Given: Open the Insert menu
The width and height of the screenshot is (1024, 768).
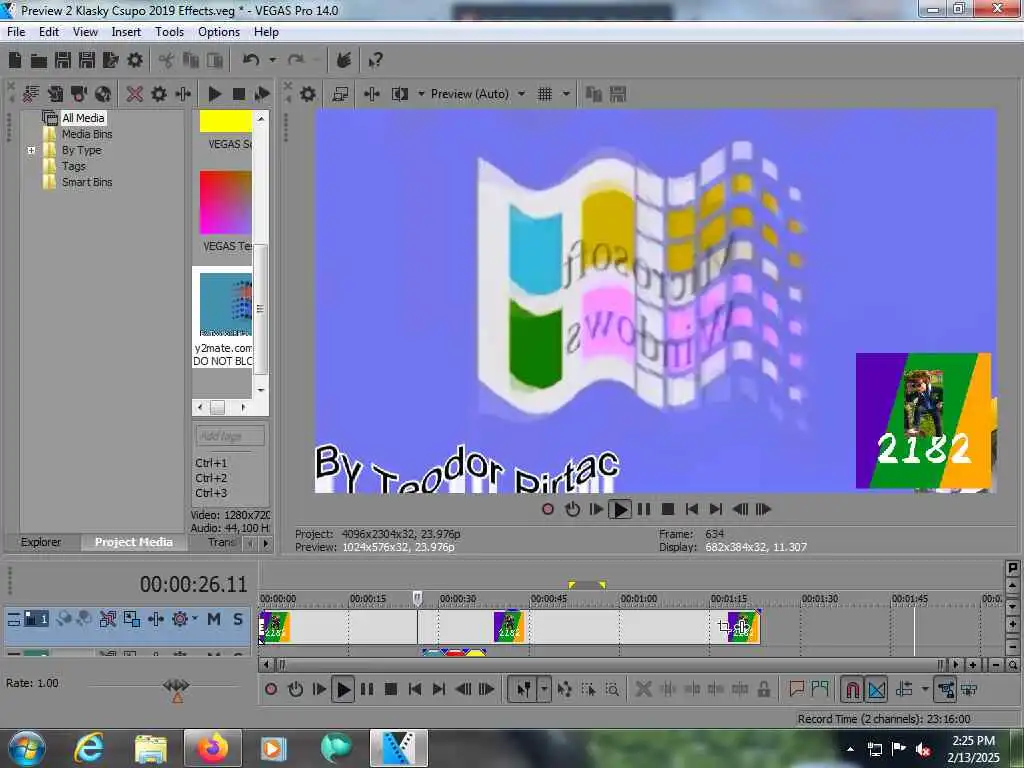Looking at the screenshot, I should point(126,31).
